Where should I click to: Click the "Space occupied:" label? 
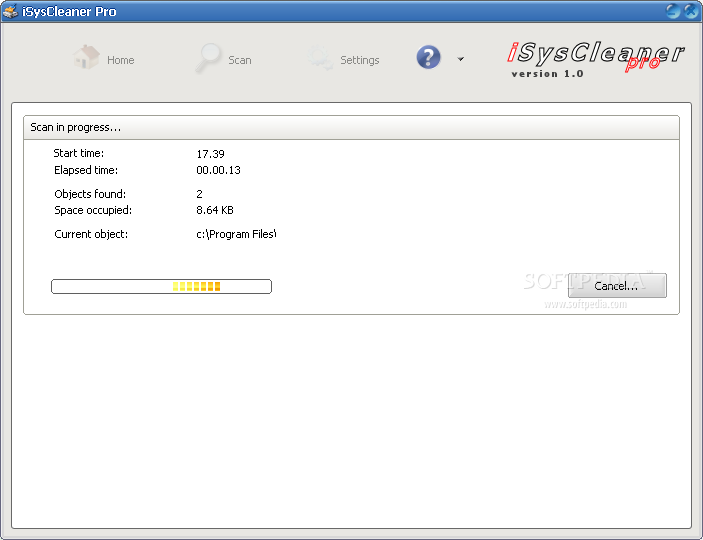93,210
